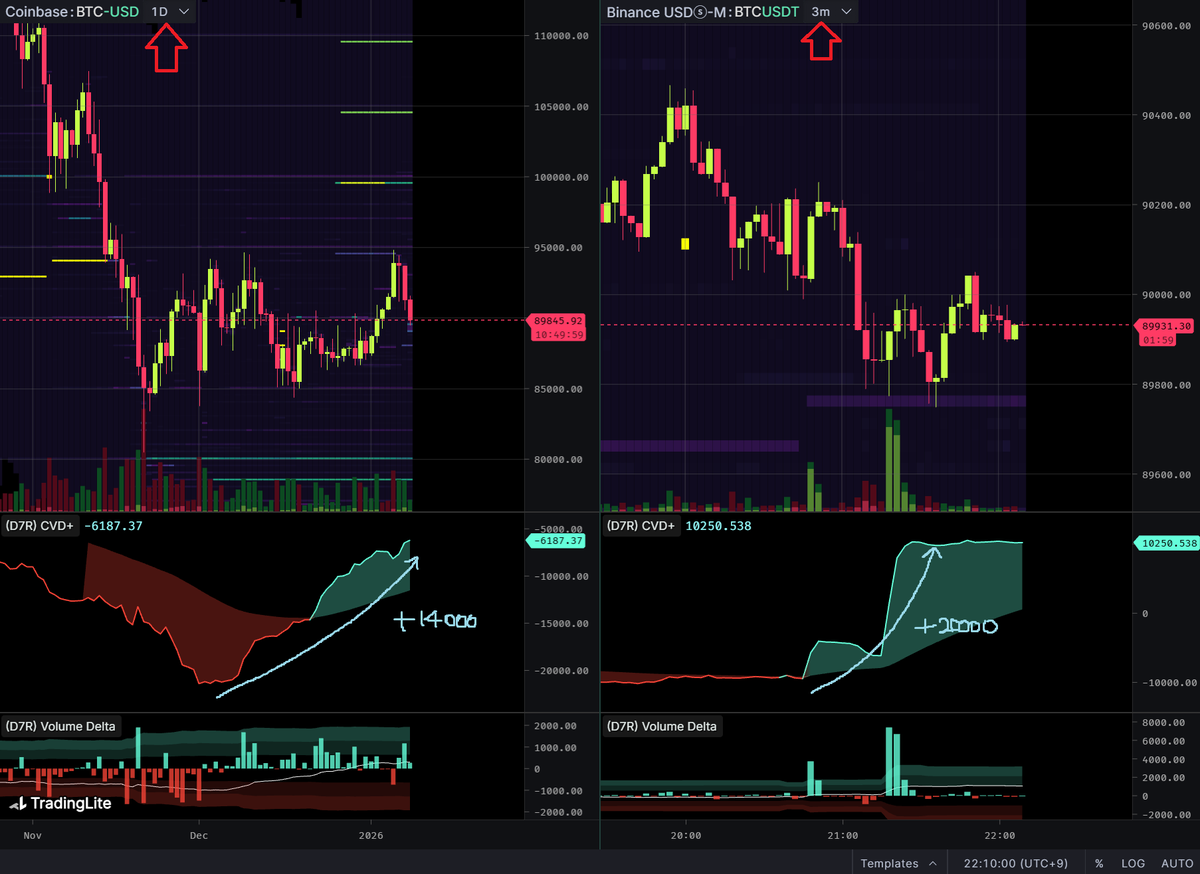This screenshot has height=874, width=1200.
Task: Click the Dec label on time axis
Action: [x=198, y=835]
